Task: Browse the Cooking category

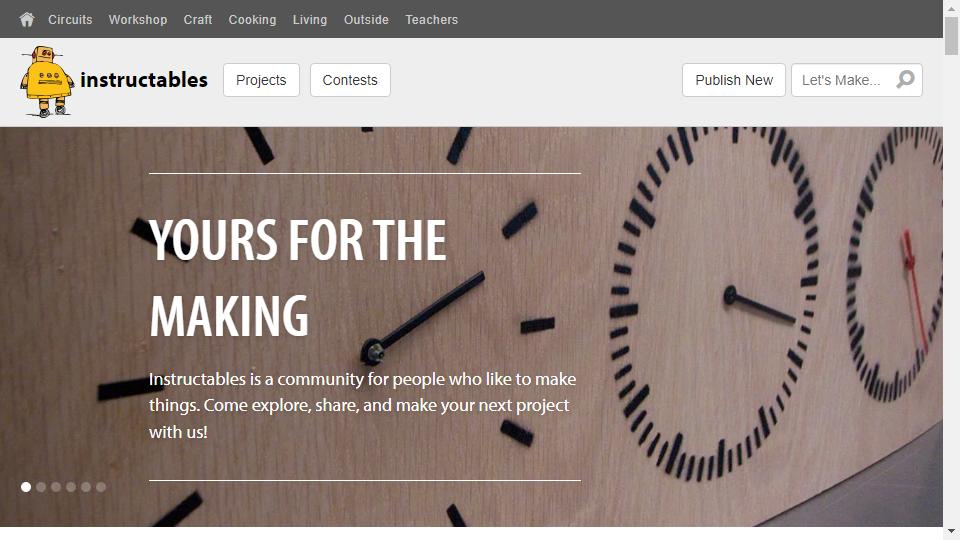Action: (252, 20)
